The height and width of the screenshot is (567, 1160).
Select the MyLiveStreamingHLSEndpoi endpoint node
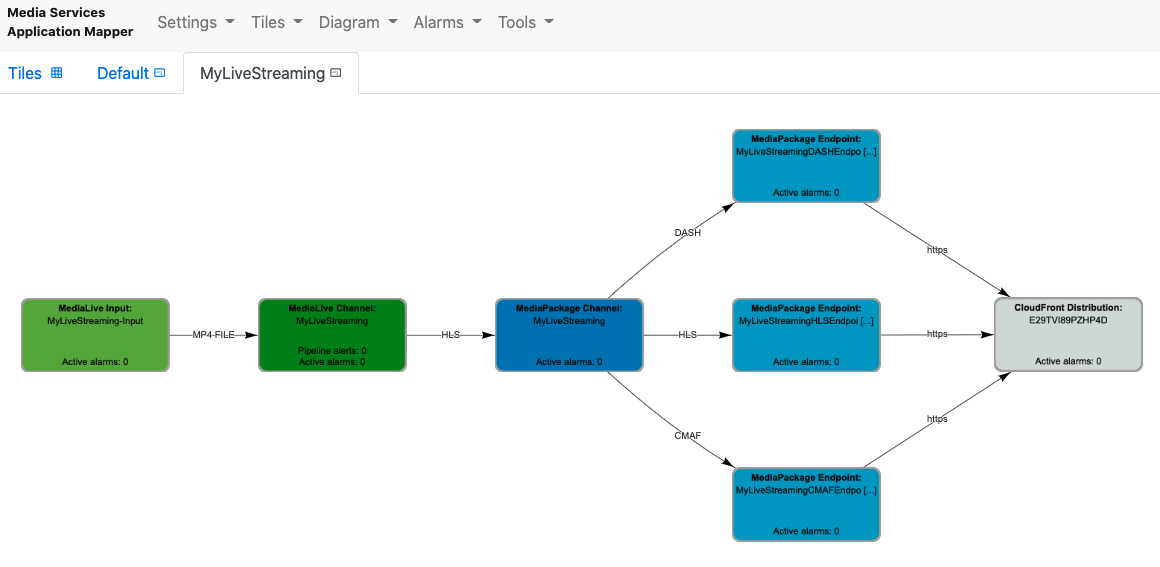[806, 335]
